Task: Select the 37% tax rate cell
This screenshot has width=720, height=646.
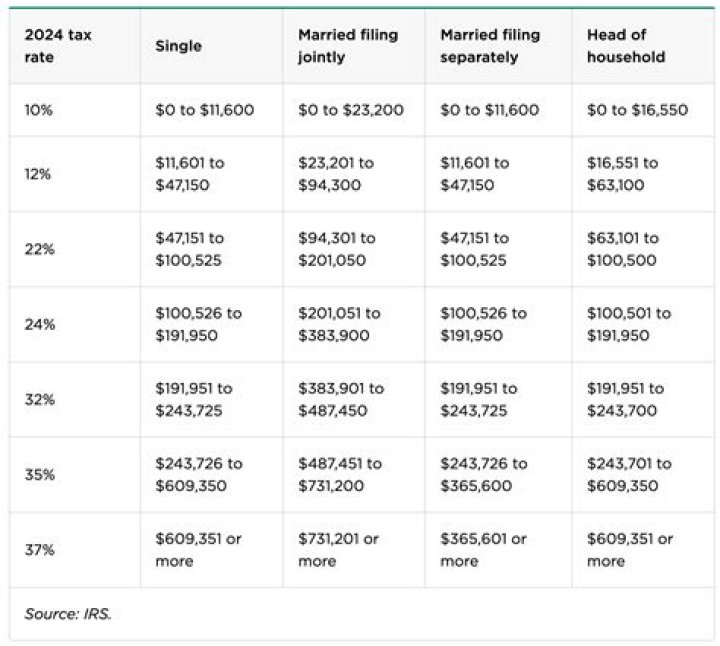Action: [x=39, y=549]
